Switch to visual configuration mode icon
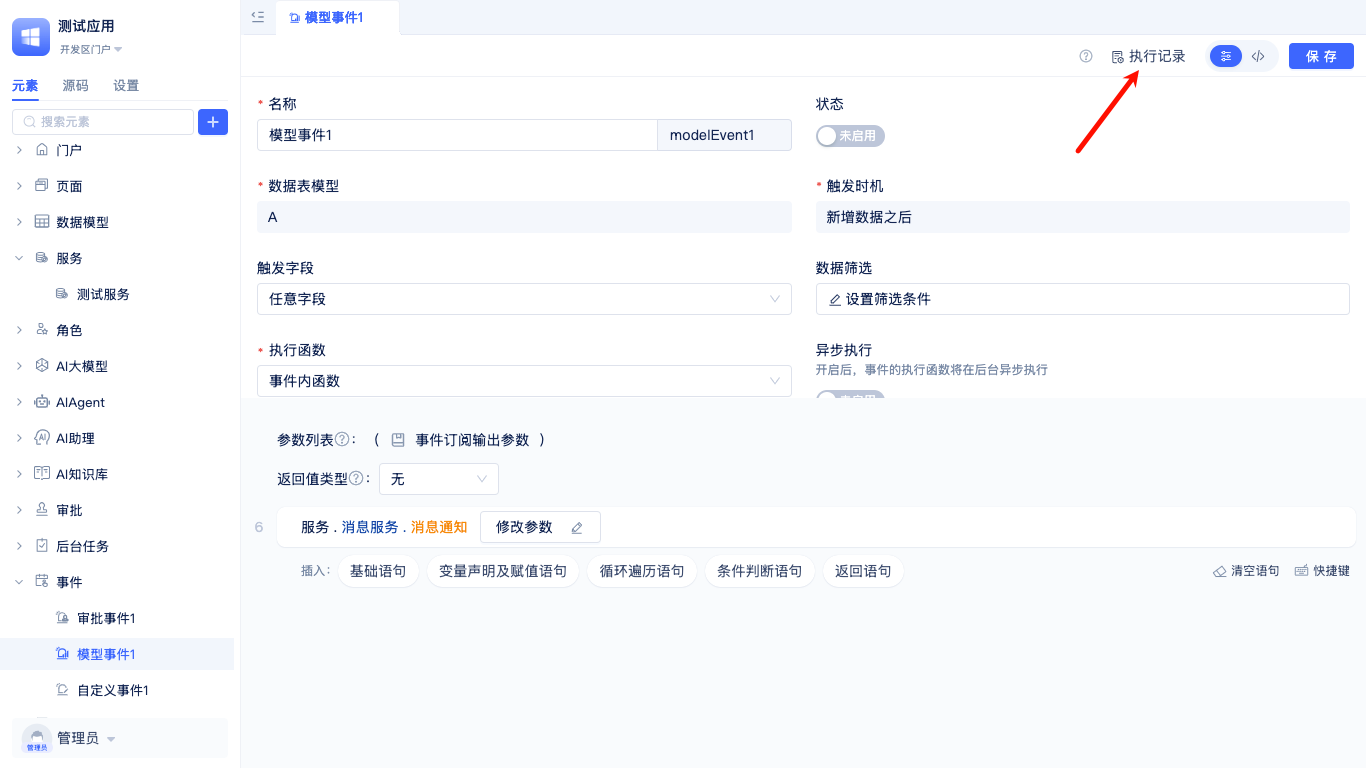 point(1226,56)
